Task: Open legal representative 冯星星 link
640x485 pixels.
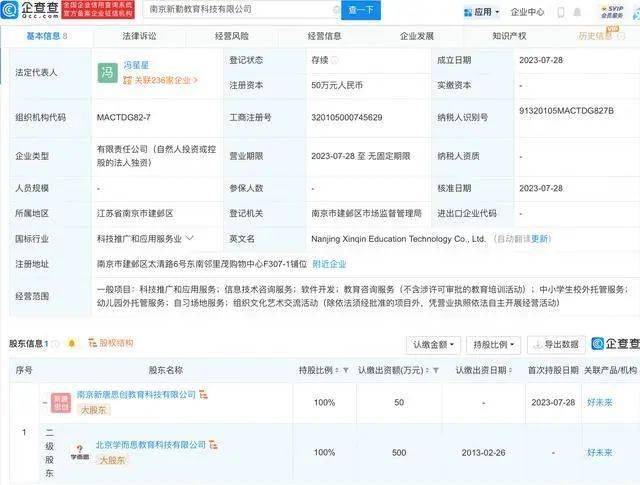Action: point(136,65)
